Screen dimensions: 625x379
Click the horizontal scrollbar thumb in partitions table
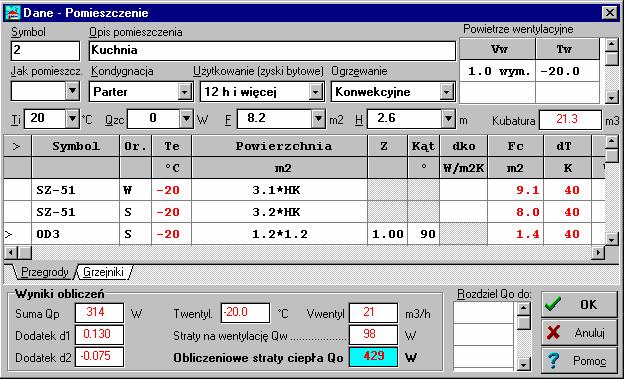pos(24,253)
